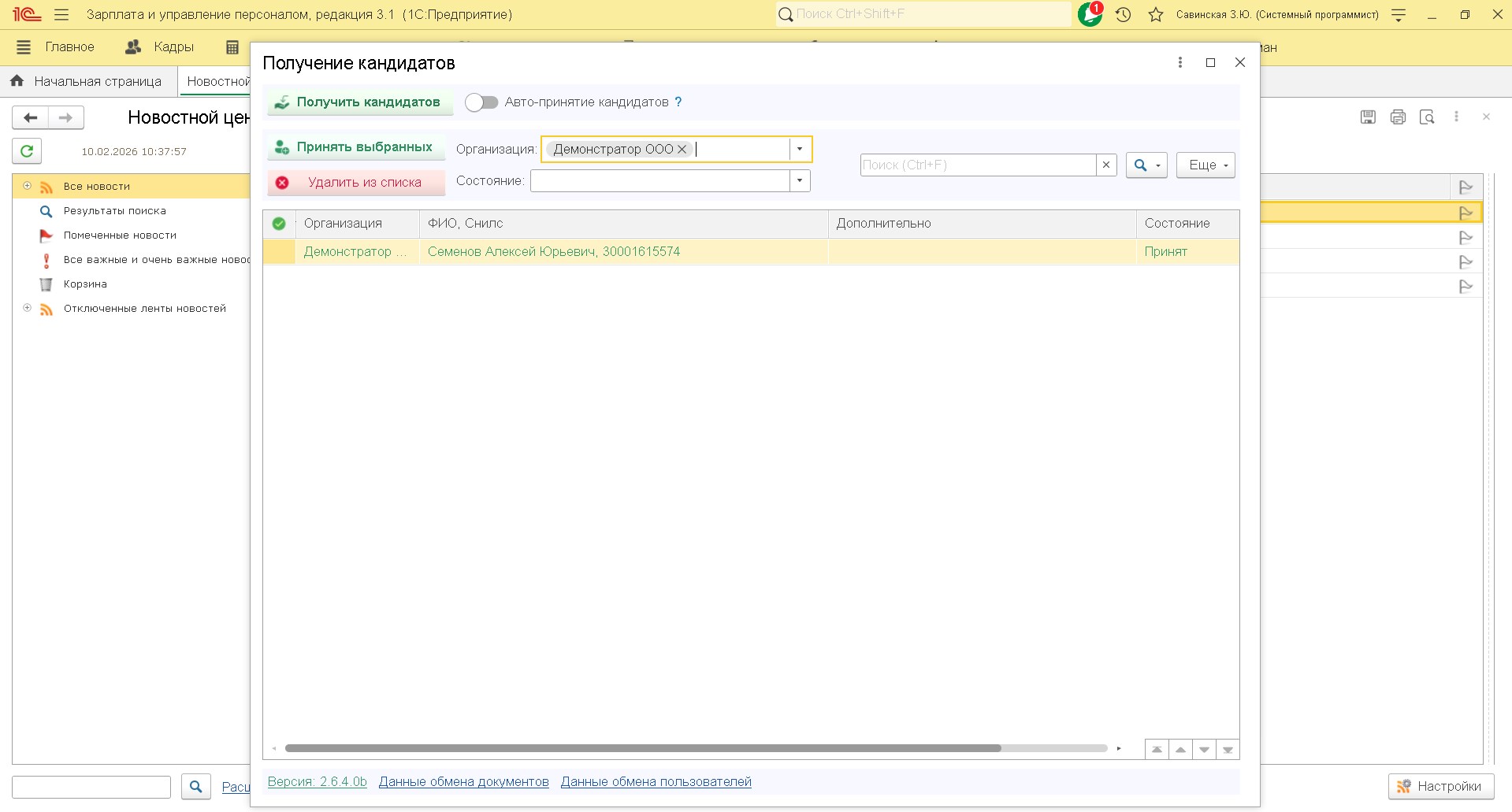Expand the Состояние dropdown
Screen dimensions: 1512x812
(x=800, y=181)
